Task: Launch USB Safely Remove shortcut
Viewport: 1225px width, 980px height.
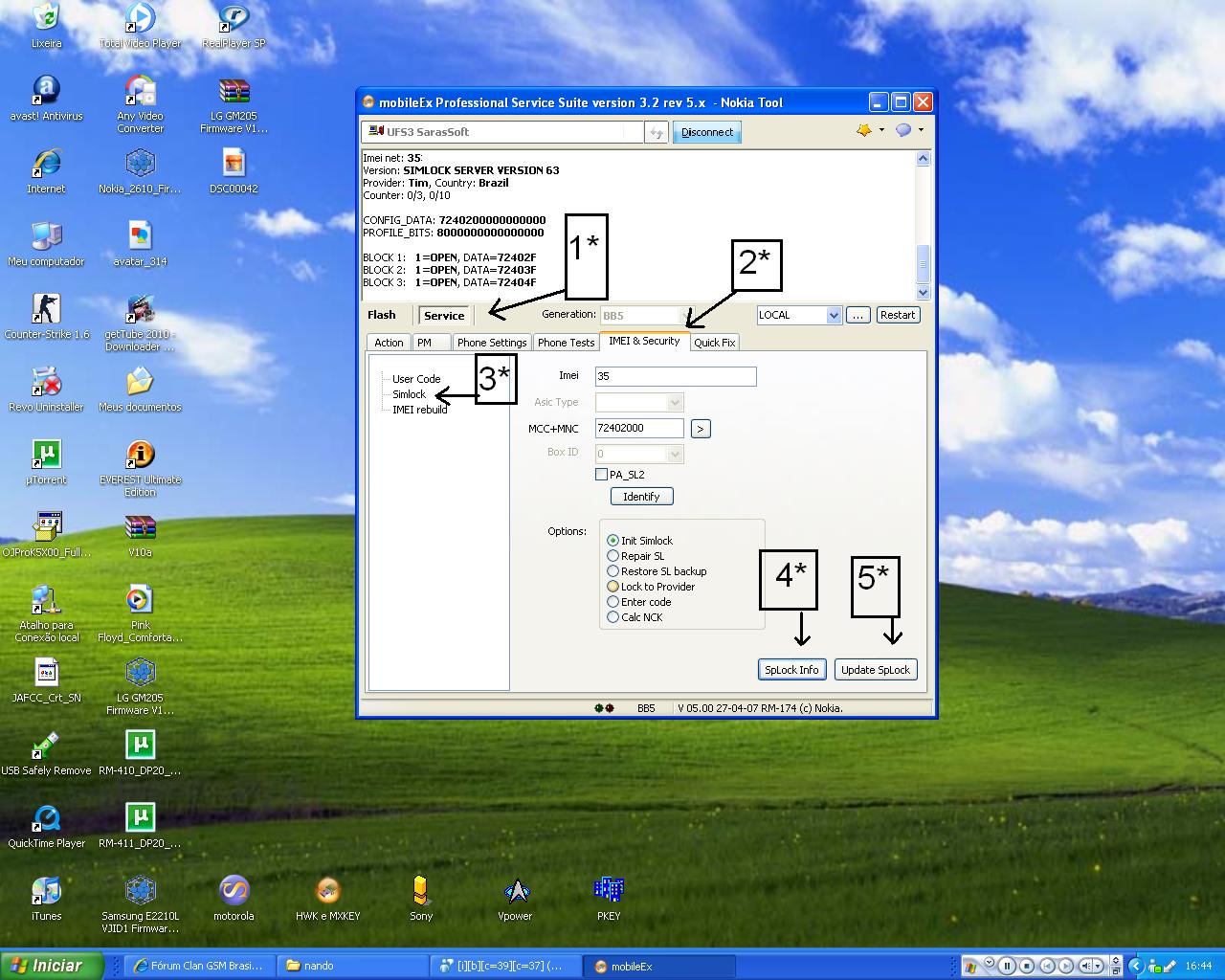Action: (x=46, y=753)
